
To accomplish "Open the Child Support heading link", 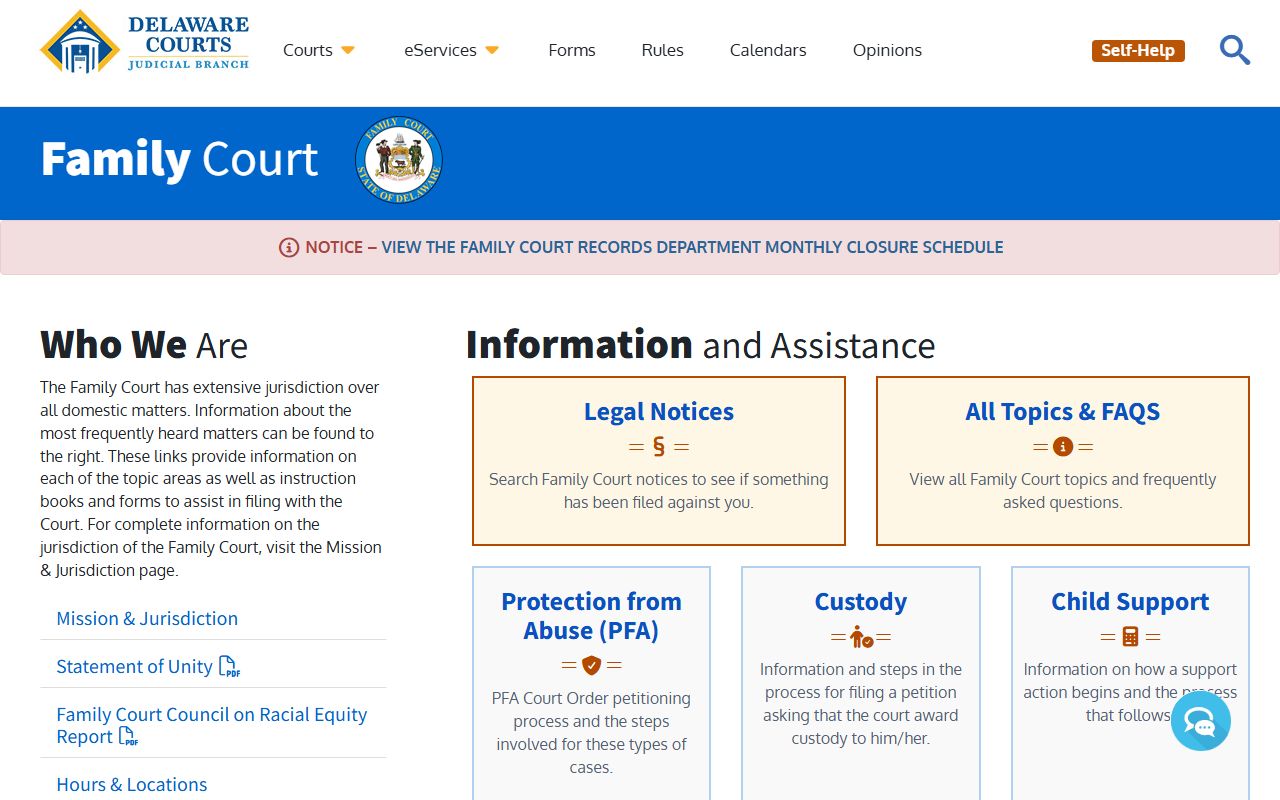I will 1130,601.
